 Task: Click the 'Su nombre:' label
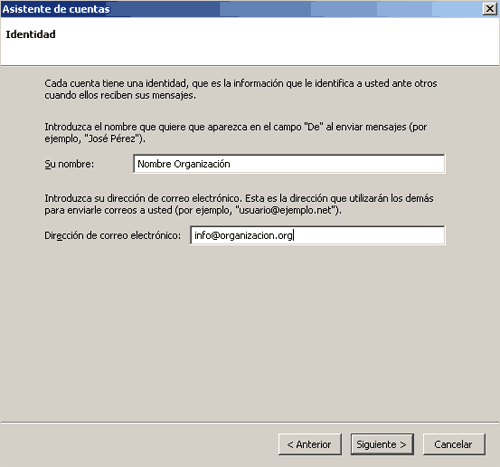(x=69, y=164)
